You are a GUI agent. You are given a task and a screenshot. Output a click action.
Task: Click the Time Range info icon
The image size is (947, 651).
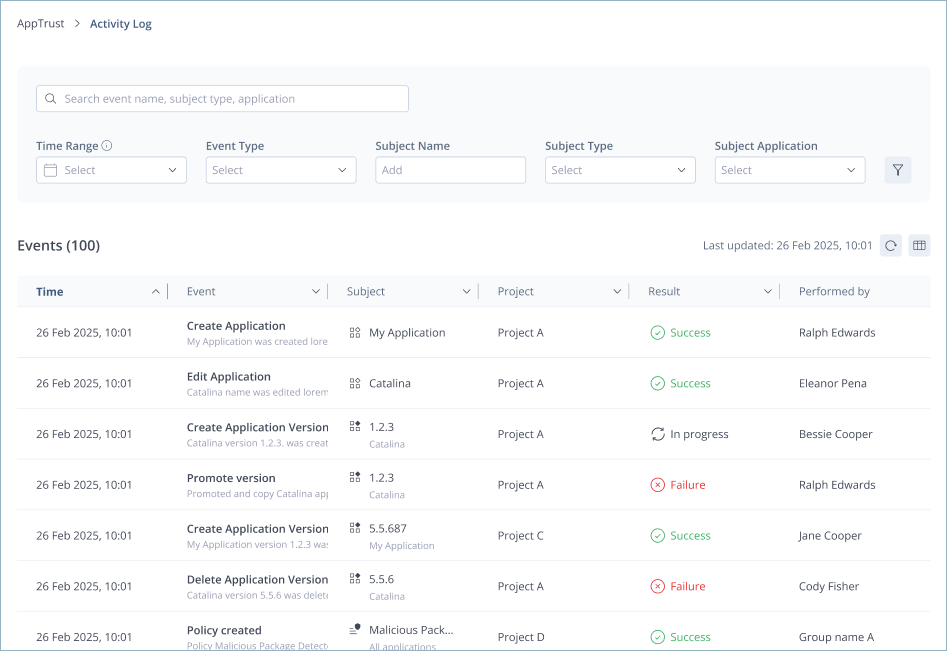[x=107, y=146]
